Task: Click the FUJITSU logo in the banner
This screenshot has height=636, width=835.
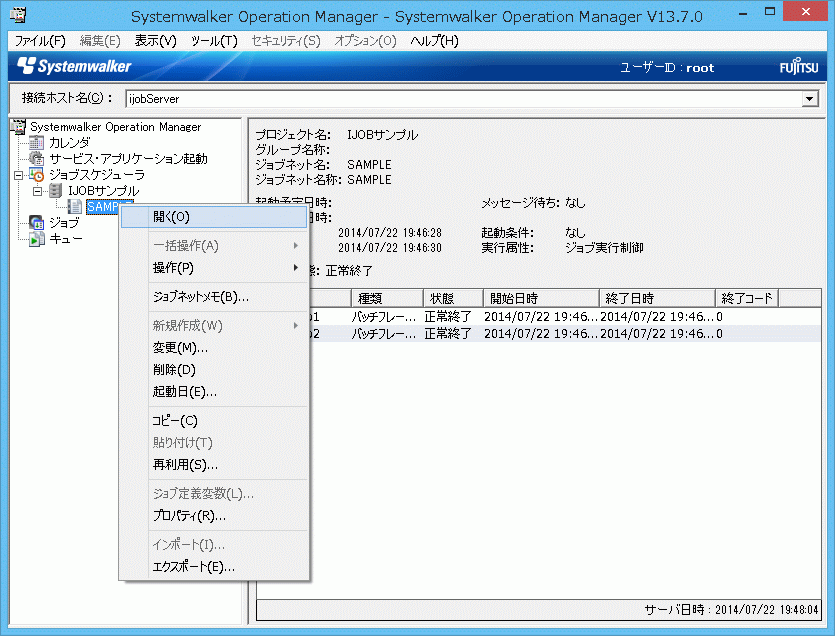Action: pos(799,67)
